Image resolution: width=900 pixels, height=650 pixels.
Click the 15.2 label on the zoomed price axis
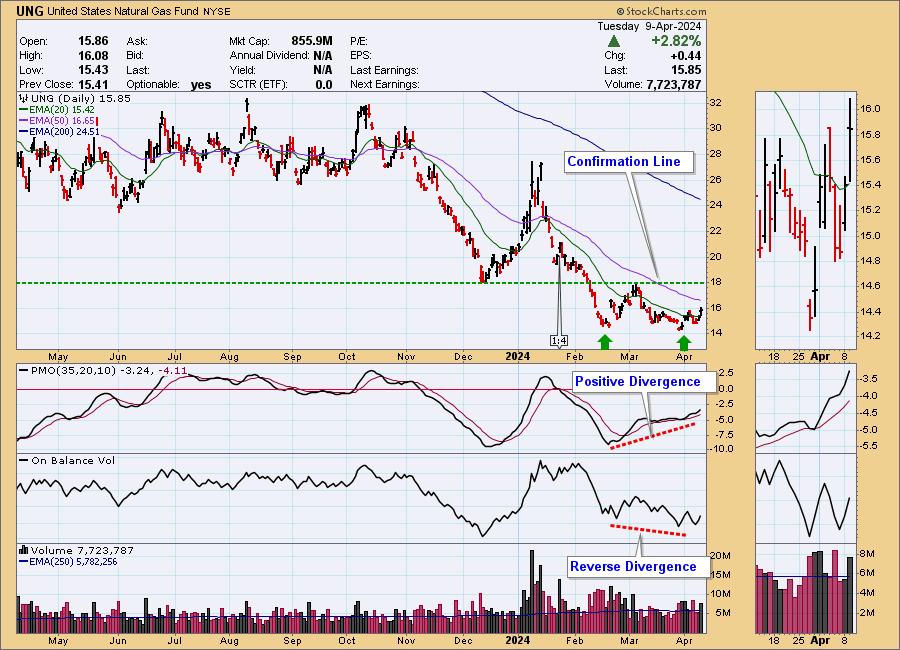[870, 210]
